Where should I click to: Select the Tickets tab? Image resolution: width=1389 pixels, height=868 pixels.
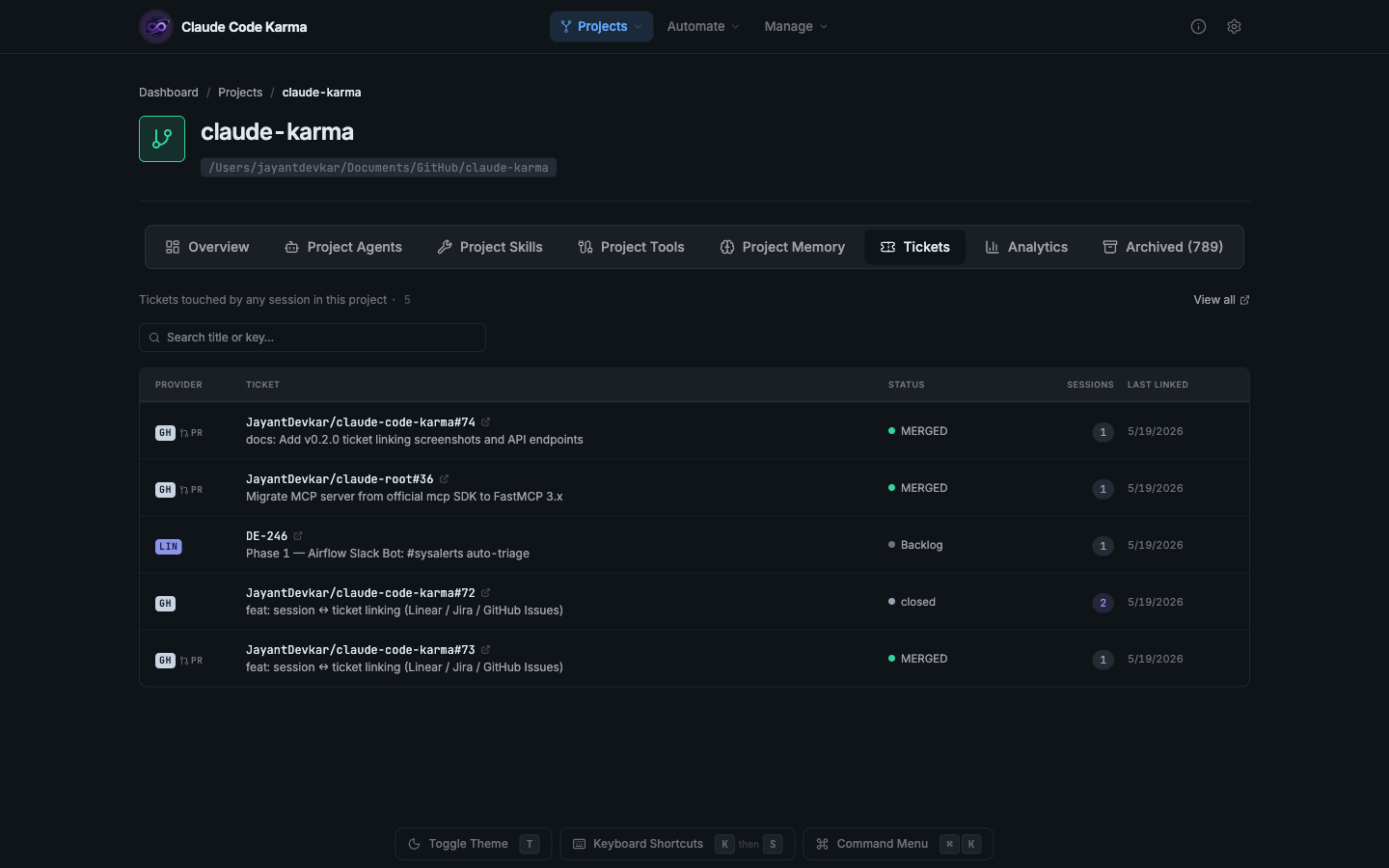tap(915, 248)
